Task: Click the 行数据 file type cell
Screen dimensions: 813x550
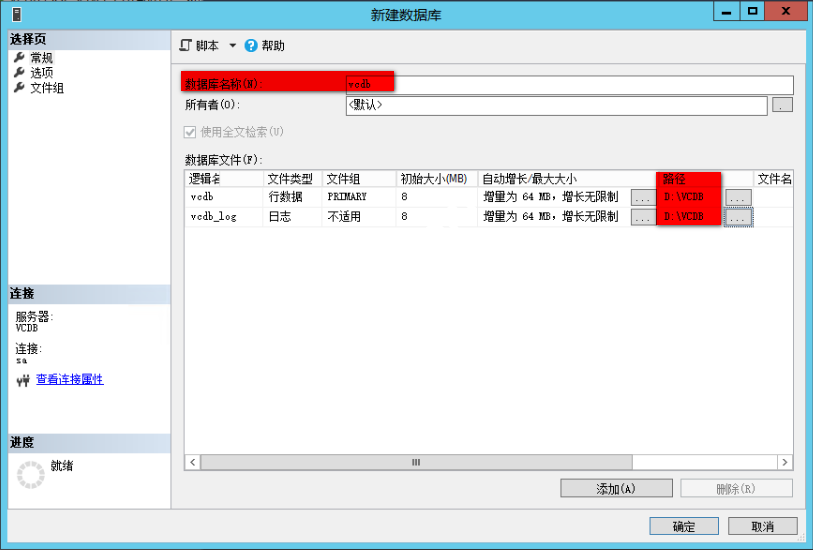Action: click(x=293, y=197)
